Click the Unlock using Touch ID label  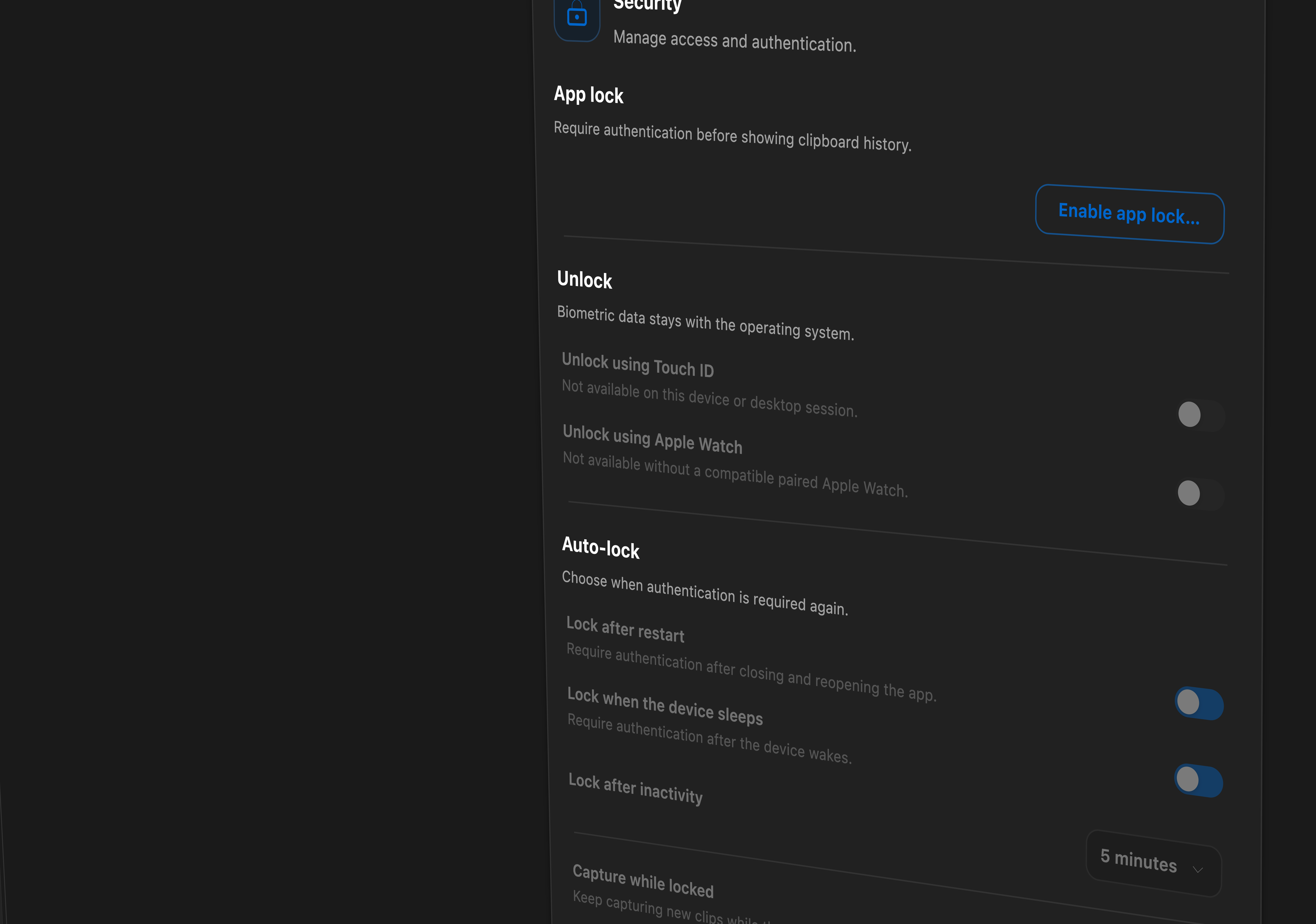pyautogui.click(x=638, y=365)
